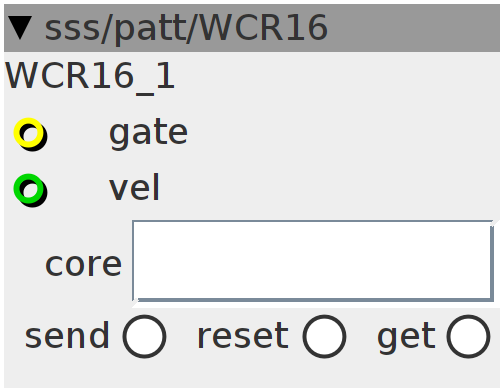
Task: Click the get bang button circle
Action: [x=468, y=336]
